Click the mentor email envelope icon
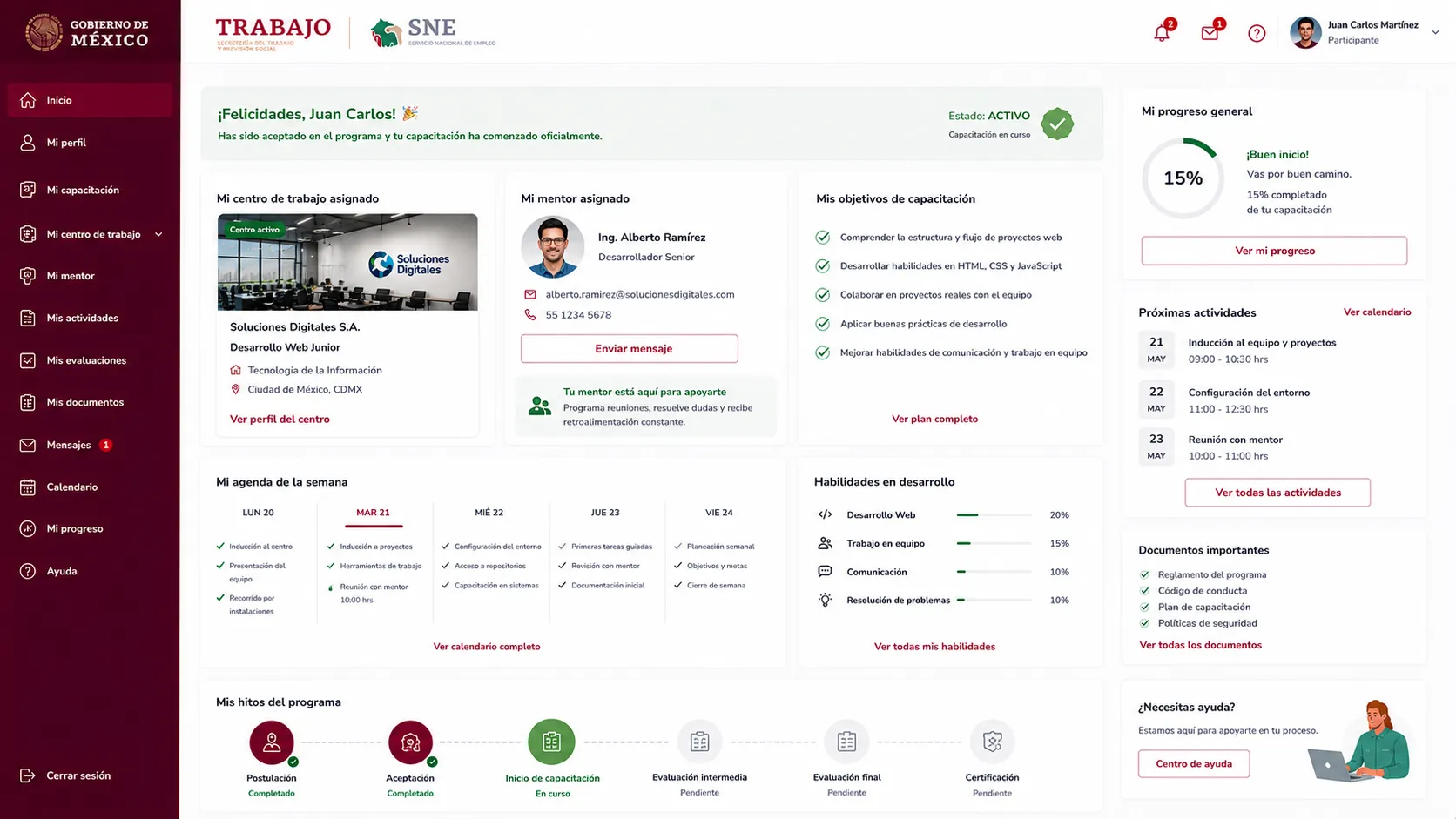This screenshot has width=1456, height=819. [x=530, y=294]
